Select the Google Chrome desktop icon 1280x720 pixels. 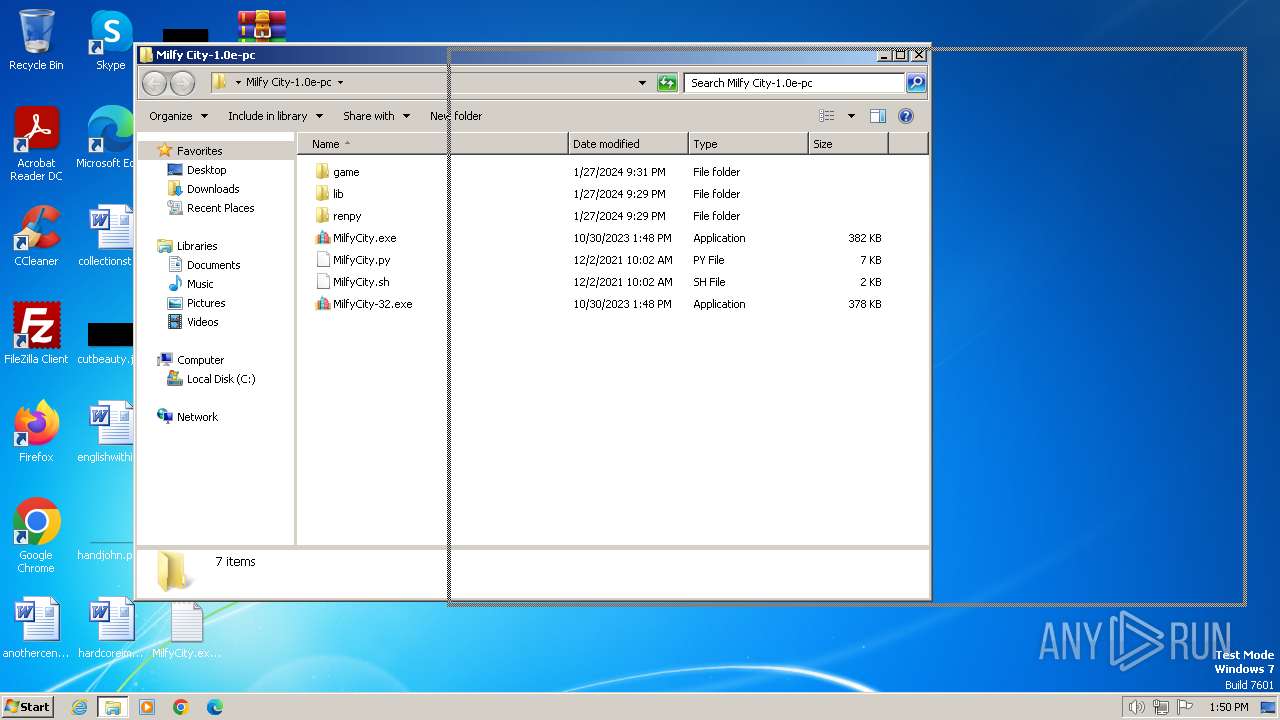(36, 536)
